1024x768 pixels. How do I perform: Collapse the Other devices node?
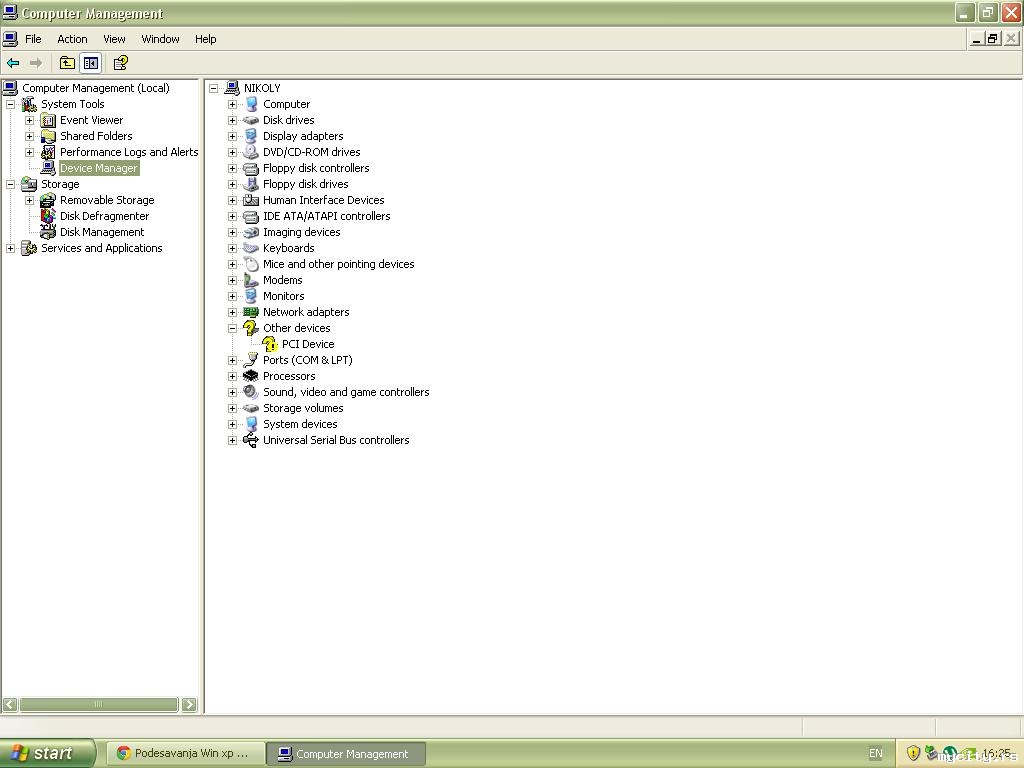pyautogui.click(x=232, y=328)
